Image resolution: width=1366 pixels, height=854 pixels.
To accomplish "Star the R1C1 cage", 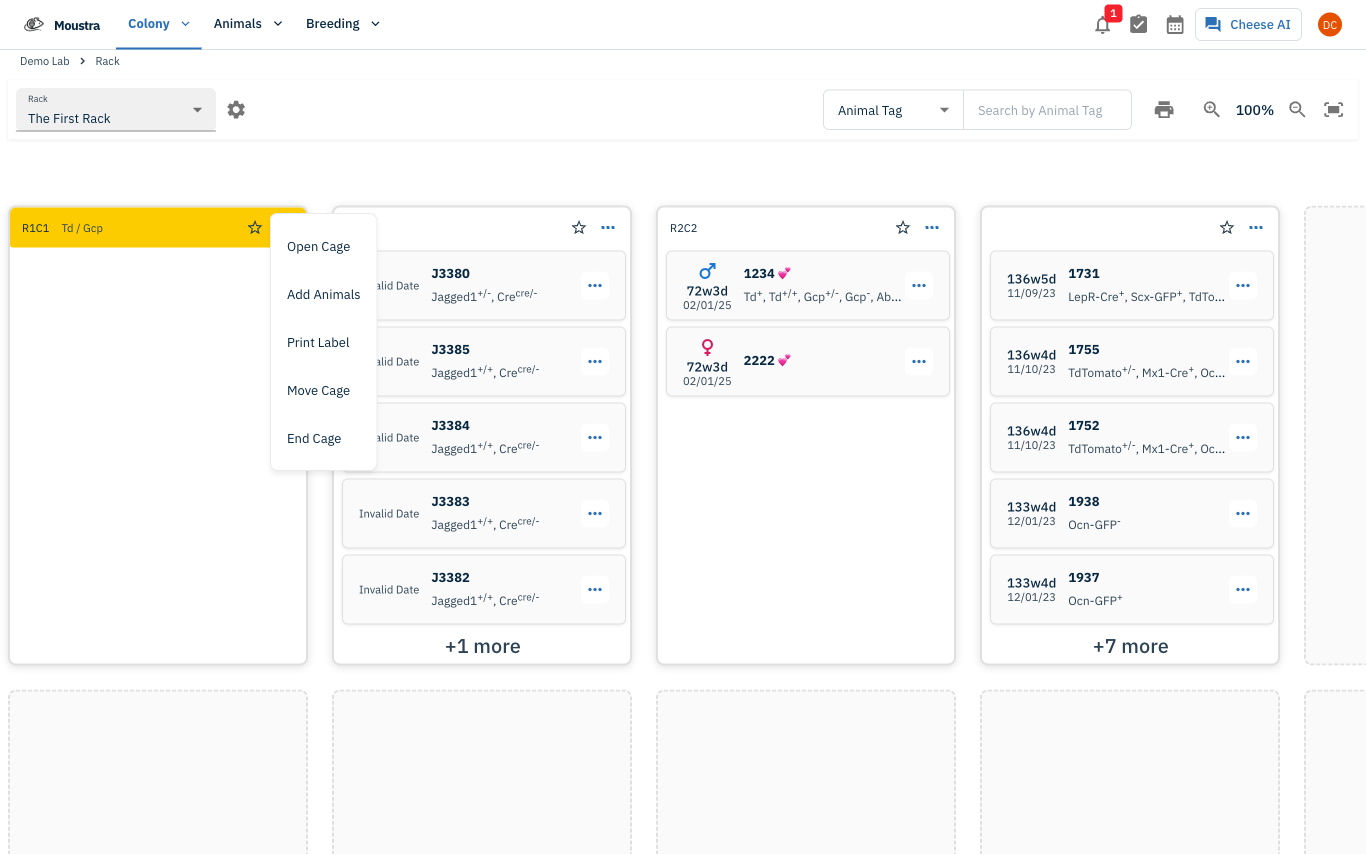I will (255, 228).
